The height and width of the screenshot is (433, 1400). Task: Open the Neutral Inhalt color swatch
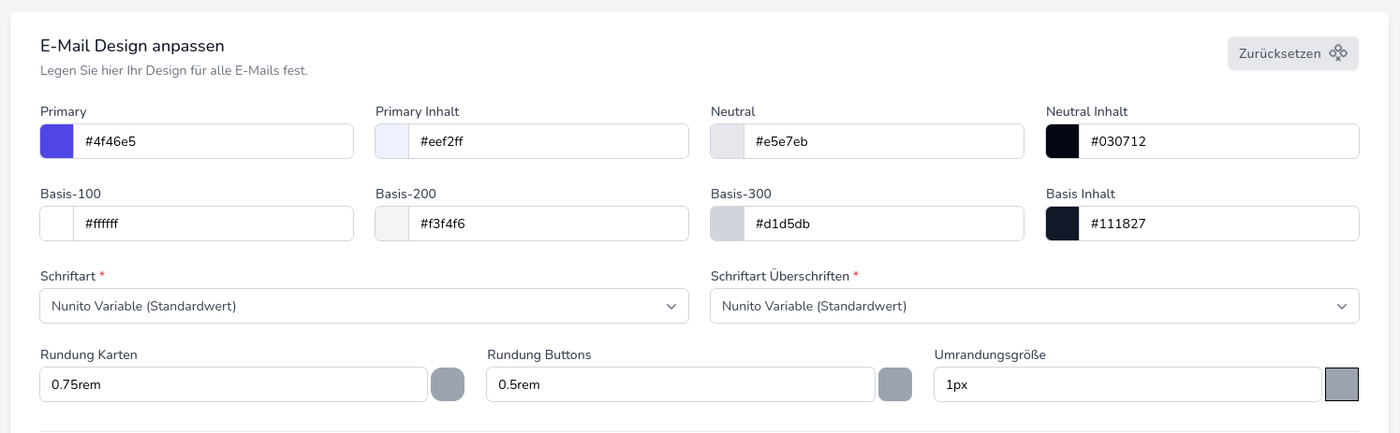coord(1062,142)
